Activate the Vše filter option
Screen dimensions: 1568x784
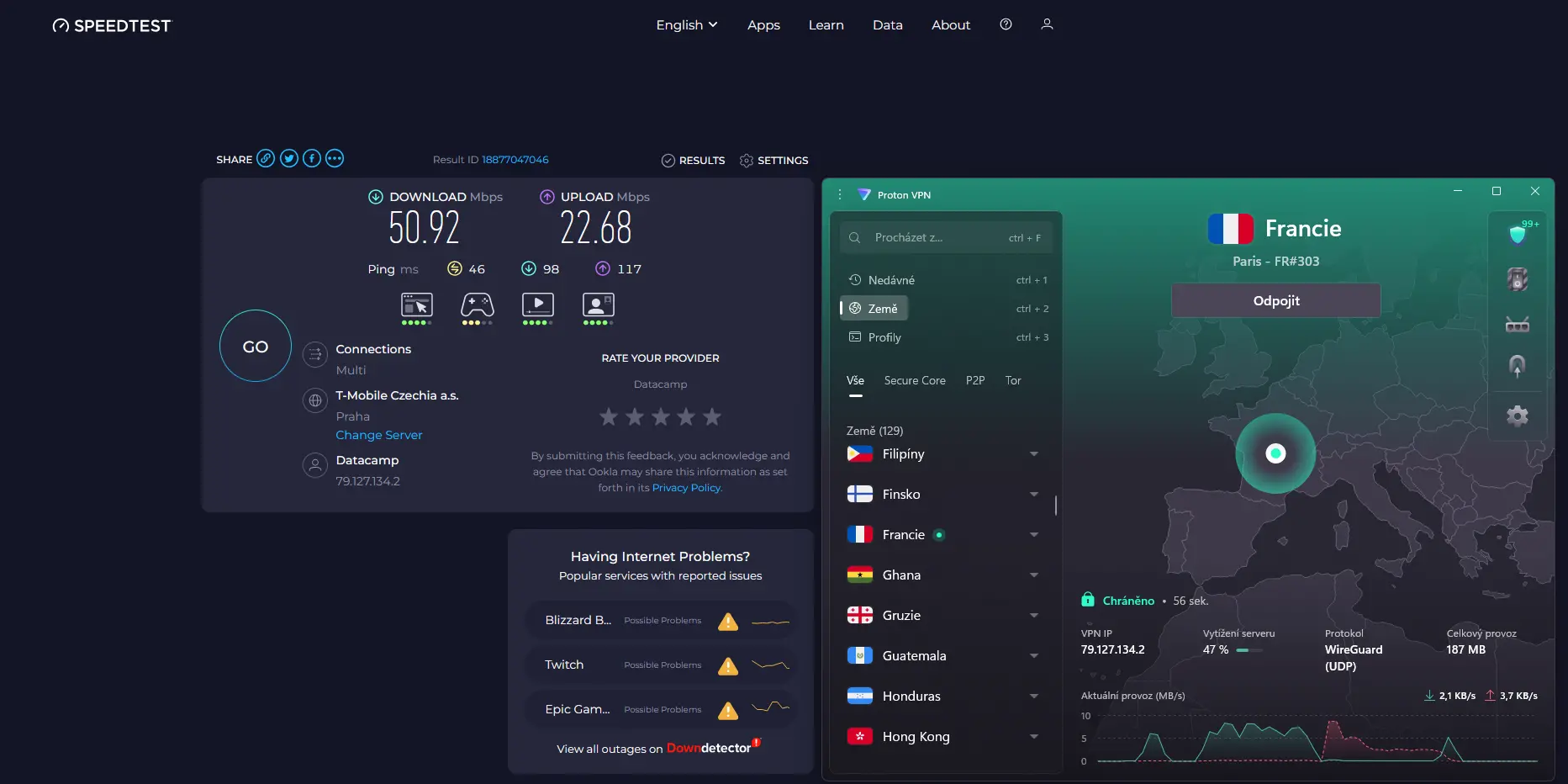pos(854,380)
